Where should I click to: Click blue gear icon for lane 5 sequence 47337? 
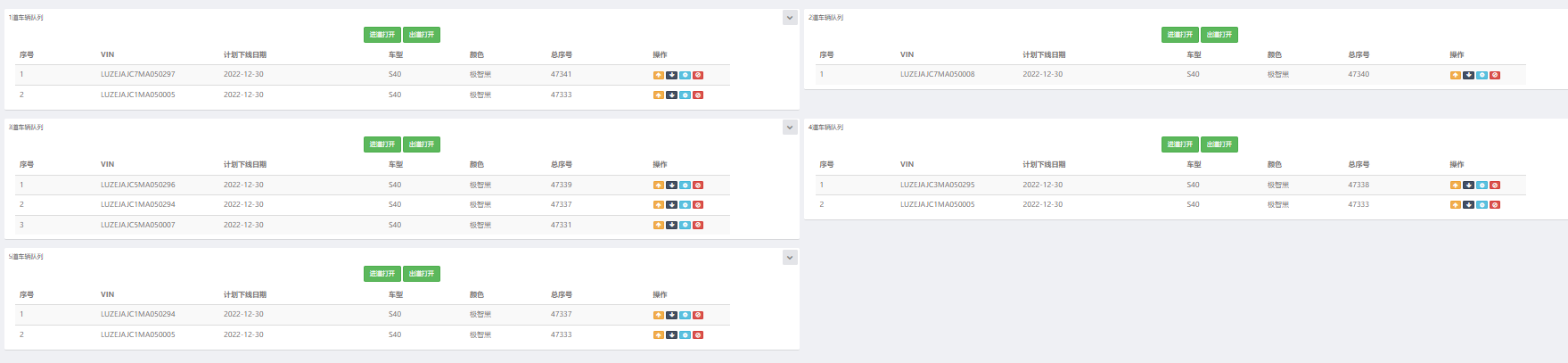pyautogui.click(x=685, y=315)
